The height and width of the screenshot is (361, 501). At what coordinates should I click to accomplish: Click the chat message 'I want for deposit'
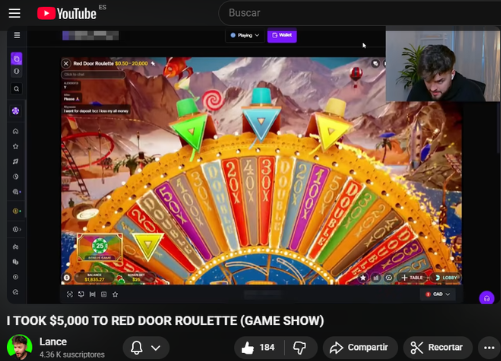pyautogui.click(x=96, y=111)
